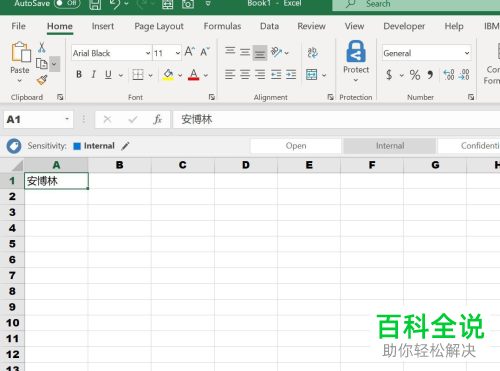Viewport: 500px width, 371px height.
Task: Apply the red Font Color
Action: point(194,74)
